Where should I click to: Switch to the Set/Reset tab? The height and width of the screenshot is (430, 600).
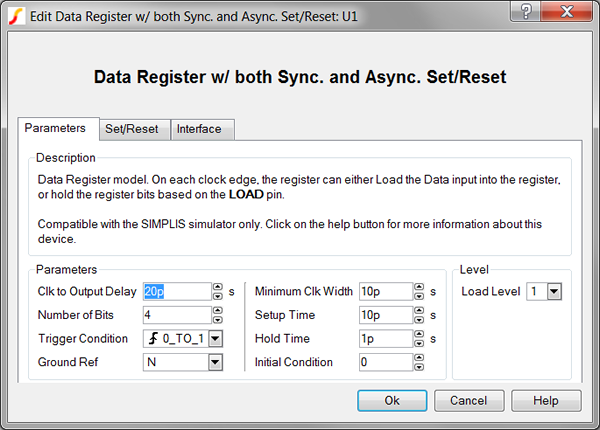pyautogui.click(x=135, y=129)
